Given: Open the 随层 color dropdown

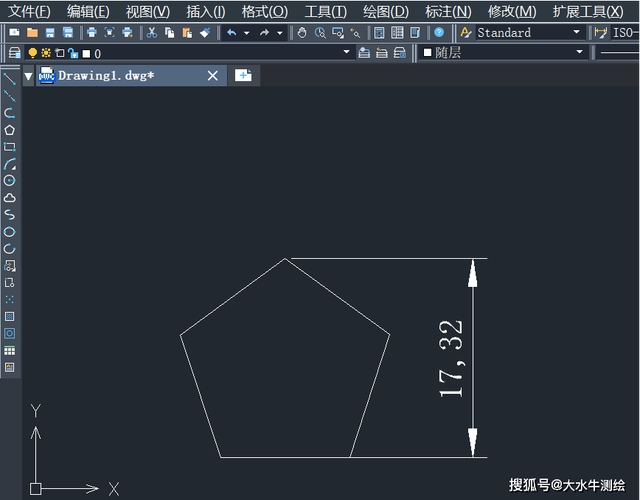Looking at the screenshot, I should (x=580, y=52).
